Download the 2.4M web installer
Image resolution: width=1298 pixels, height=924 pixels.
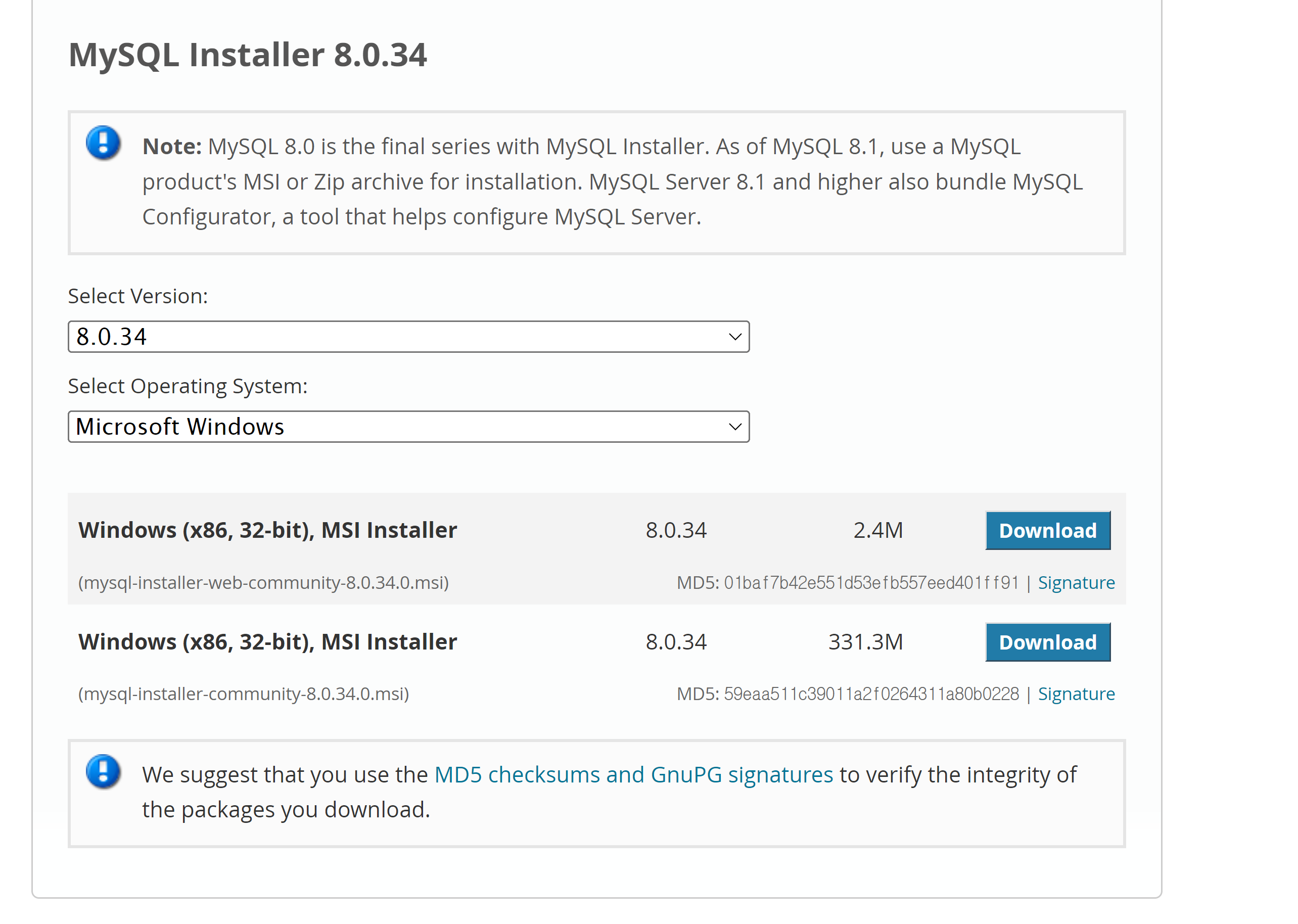(x=1047, y=530)
